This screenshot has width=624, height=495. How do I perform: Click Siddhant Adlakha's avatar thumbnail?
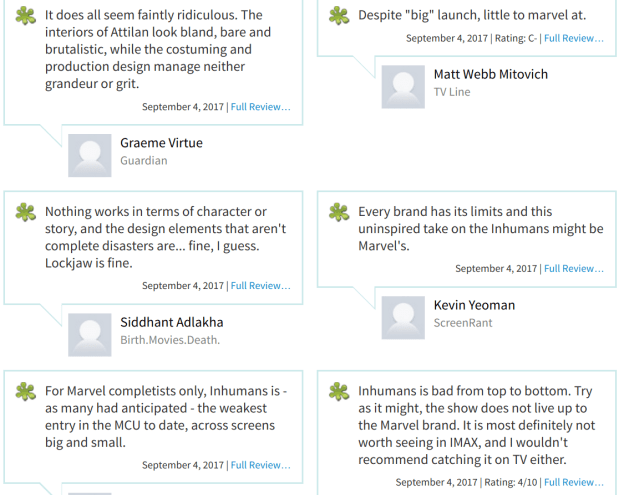pyautogui.click(x=89, y=334)
